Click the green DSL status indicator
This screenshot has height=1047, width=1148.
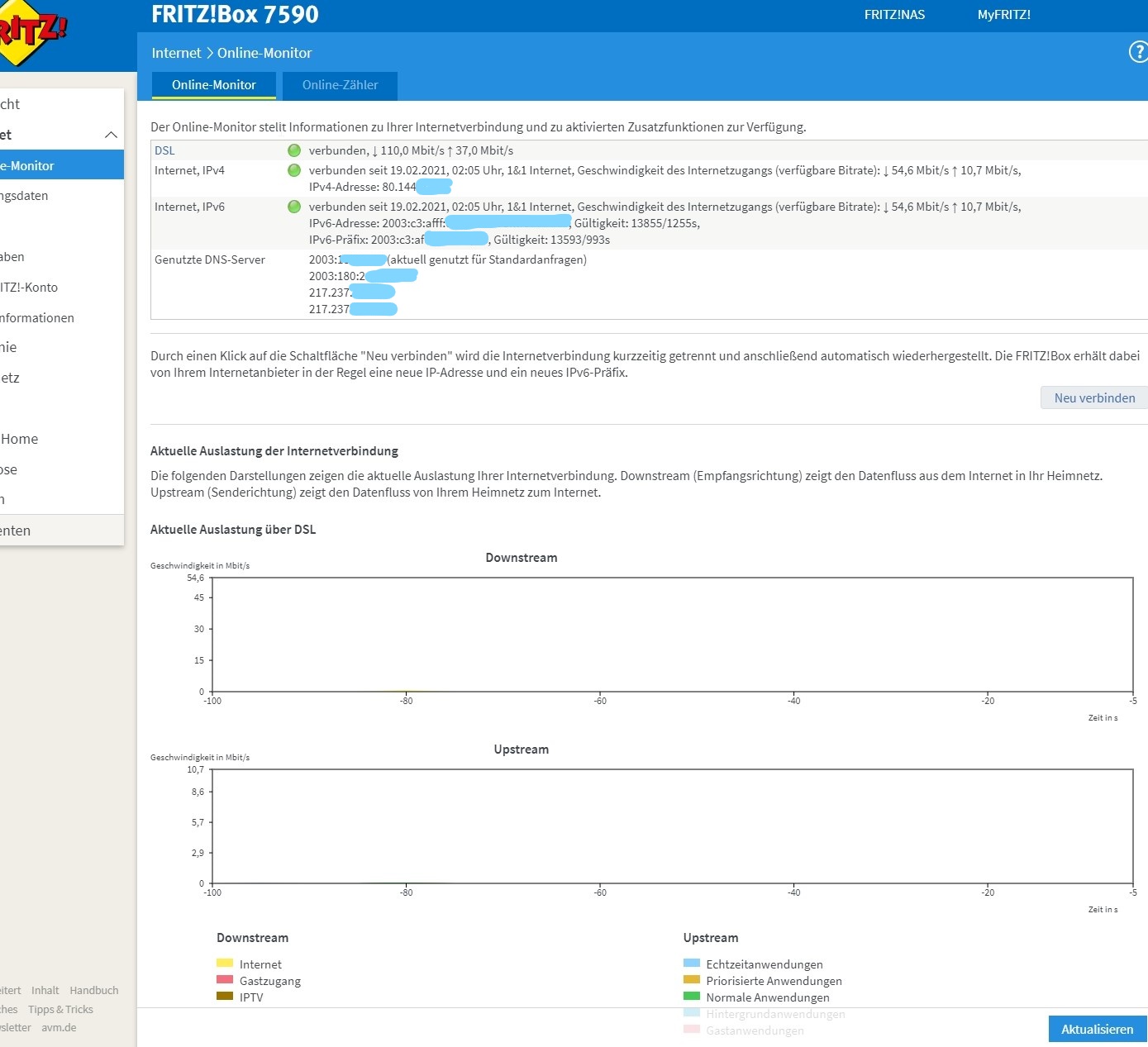(x=294, y=150)
